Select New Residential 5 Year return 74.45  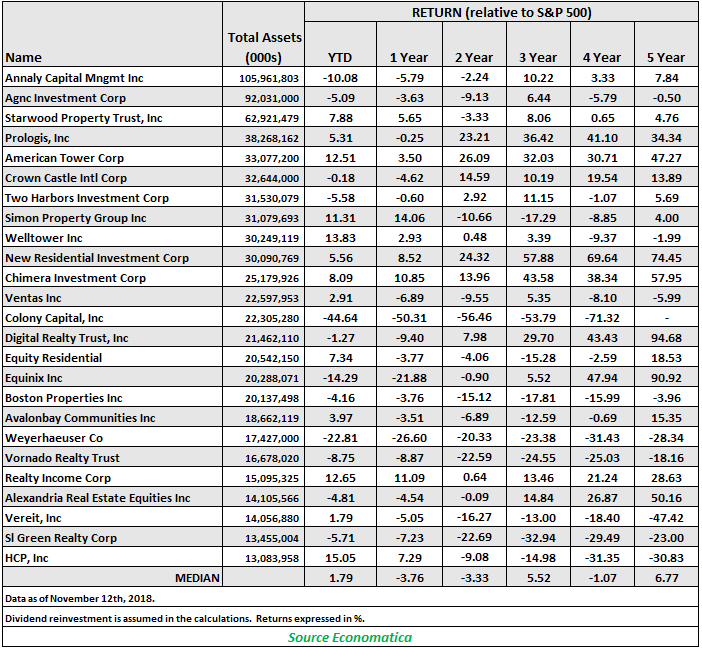[x=666, y=258]
